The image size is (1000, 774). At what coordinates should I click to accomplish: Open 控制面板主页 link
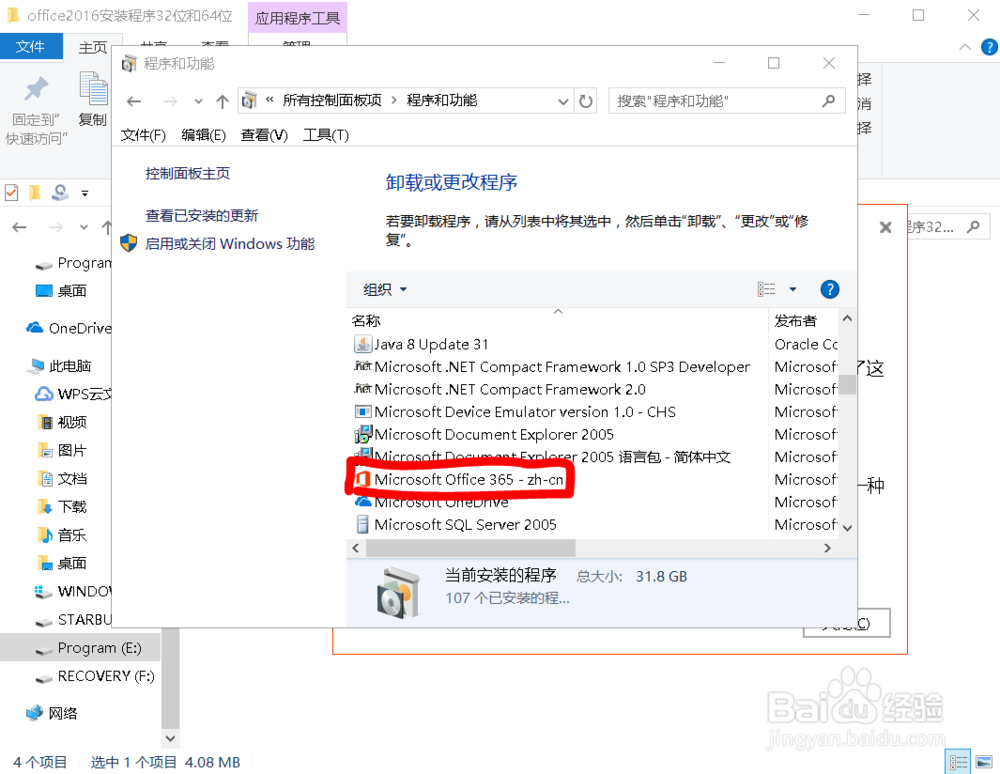188,173
